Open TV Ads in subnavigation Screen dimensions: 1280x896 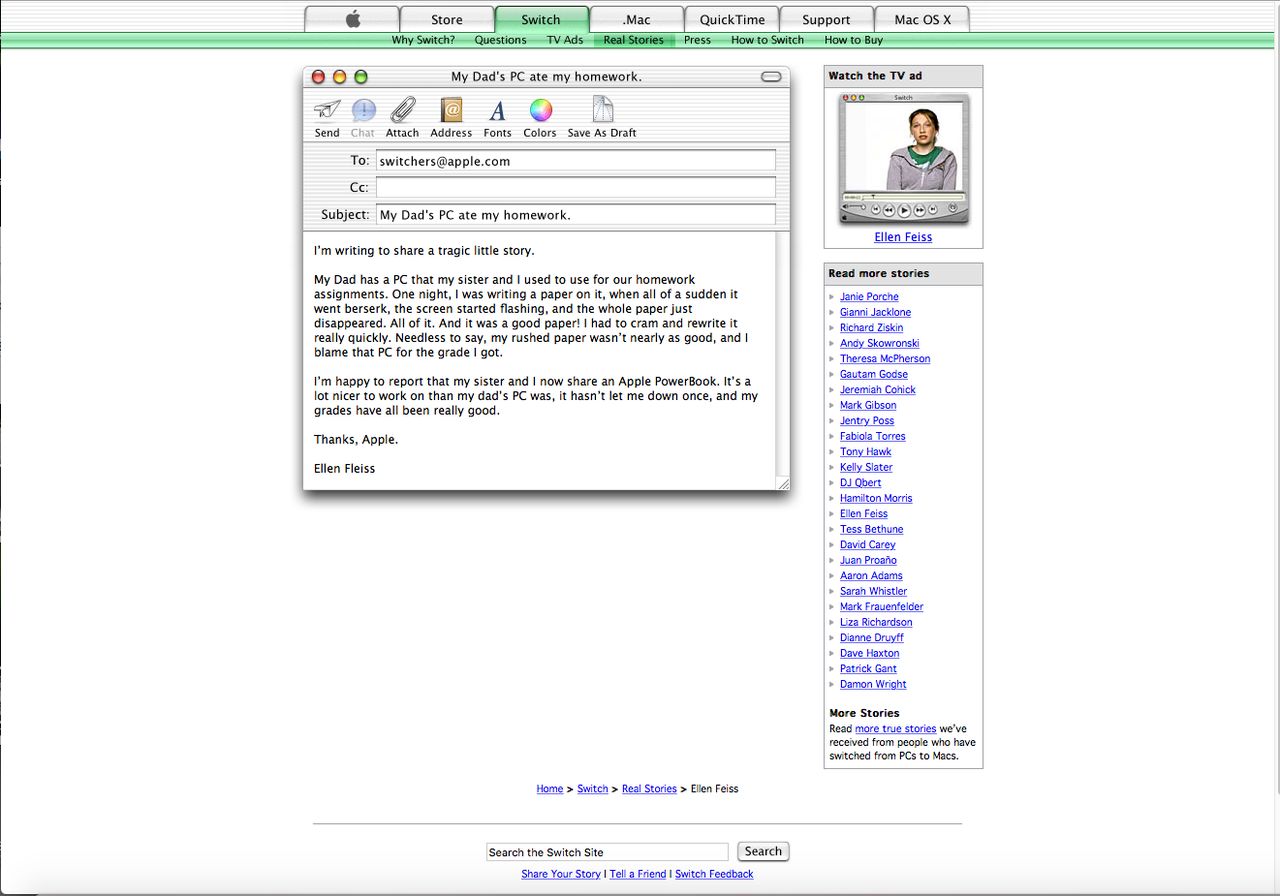click(x=565, y=40)
